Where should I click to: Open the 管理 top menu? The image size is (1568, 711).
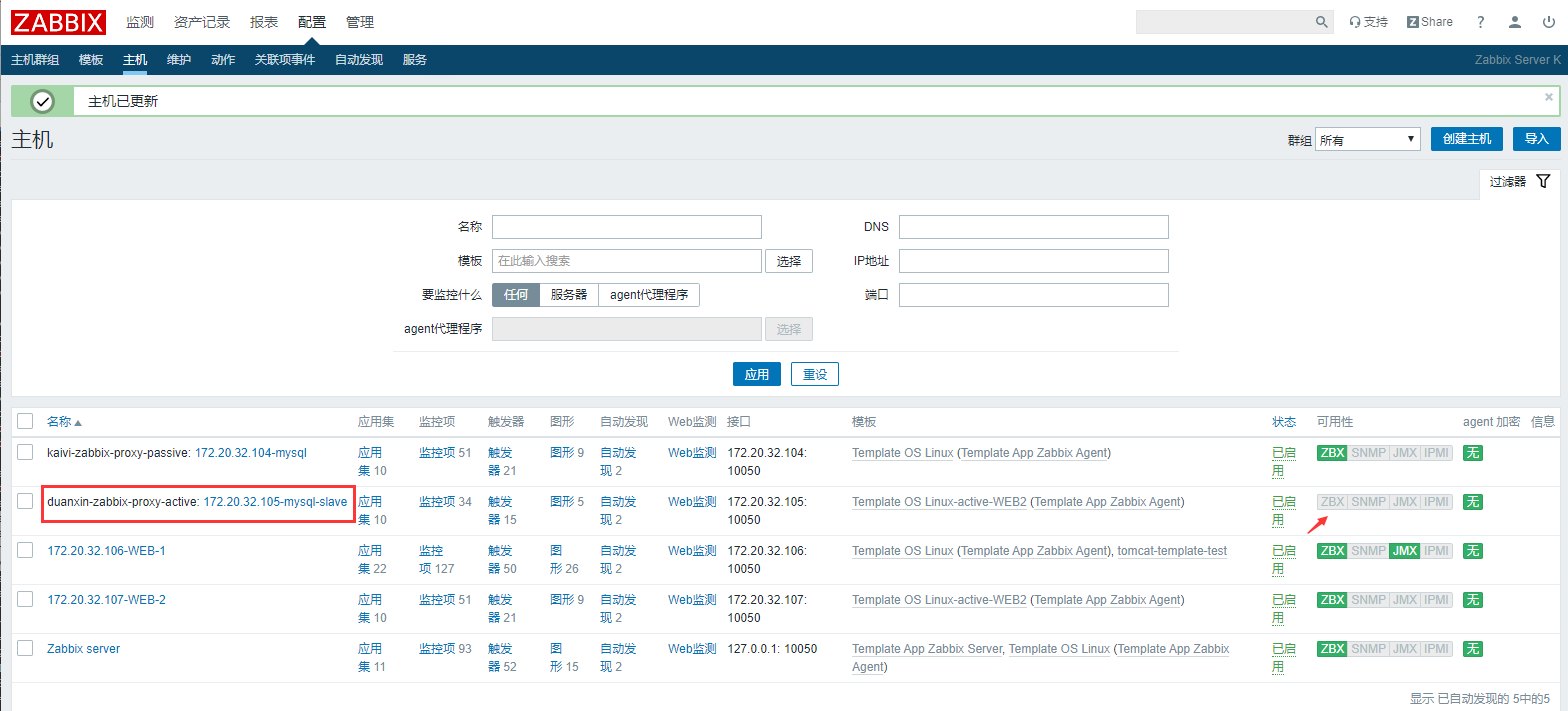(x=360, y=22)
